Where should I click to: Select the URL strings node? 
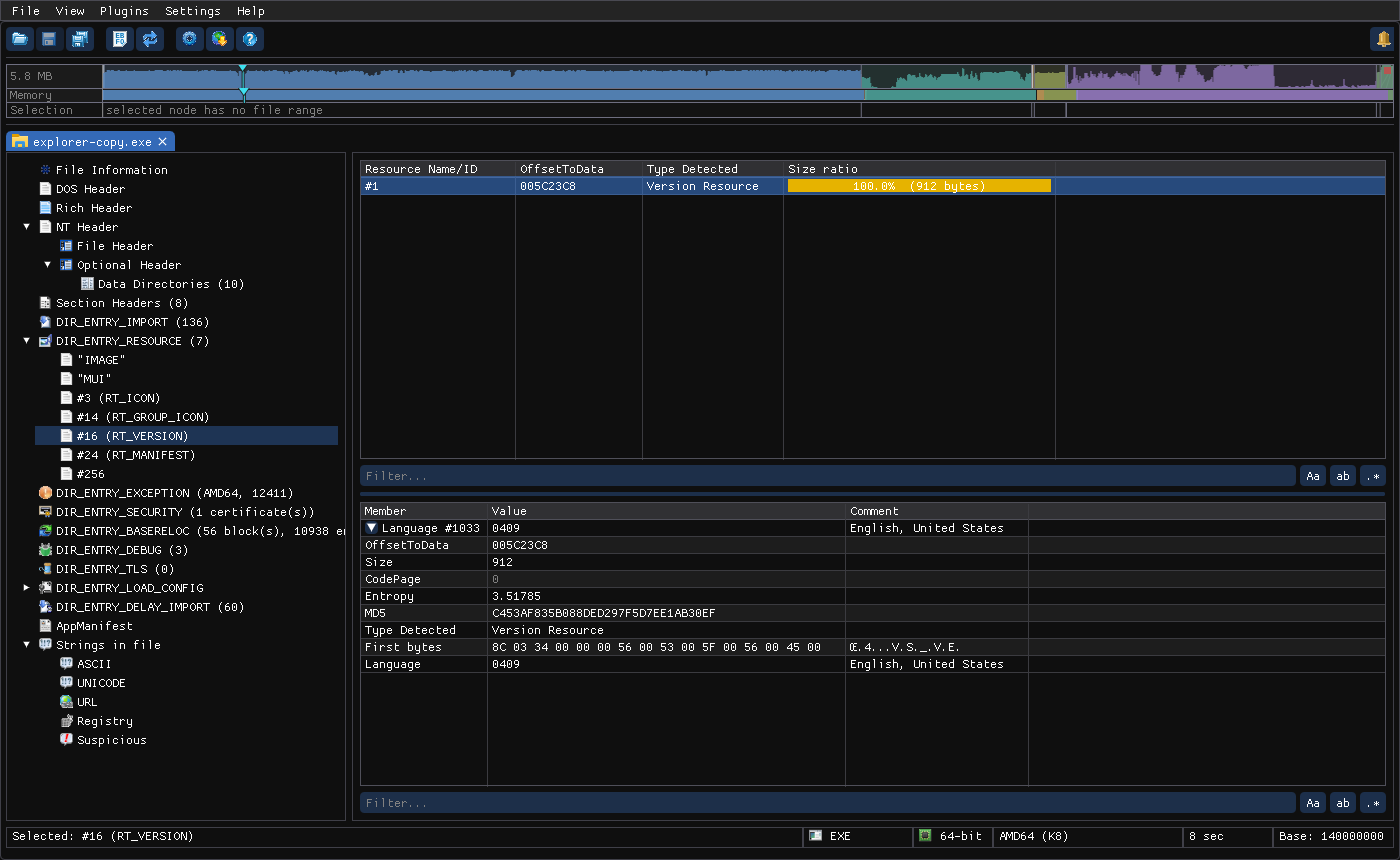(x=87, y=702)
